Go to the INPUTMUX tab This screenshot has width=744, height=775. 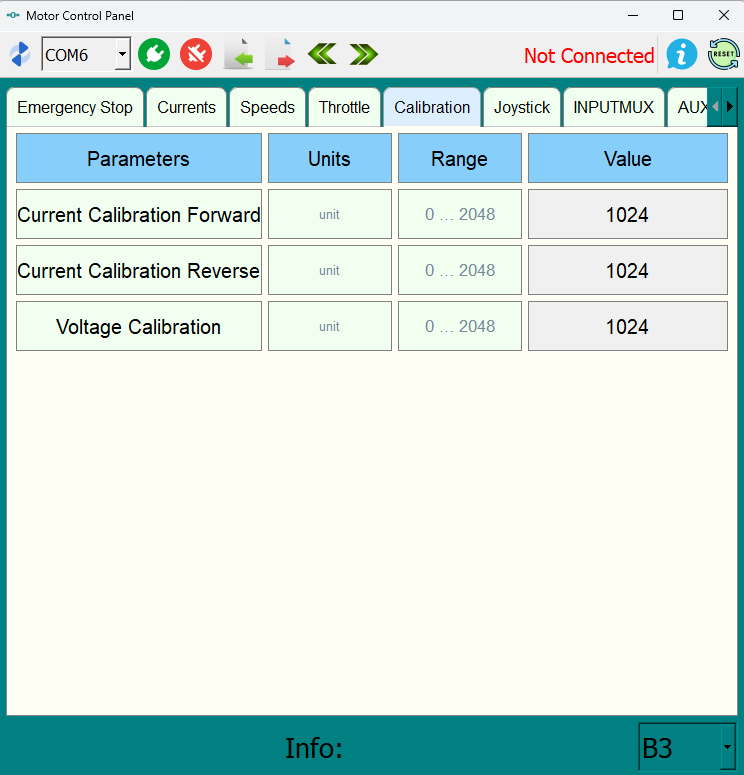tap(614, 107)
